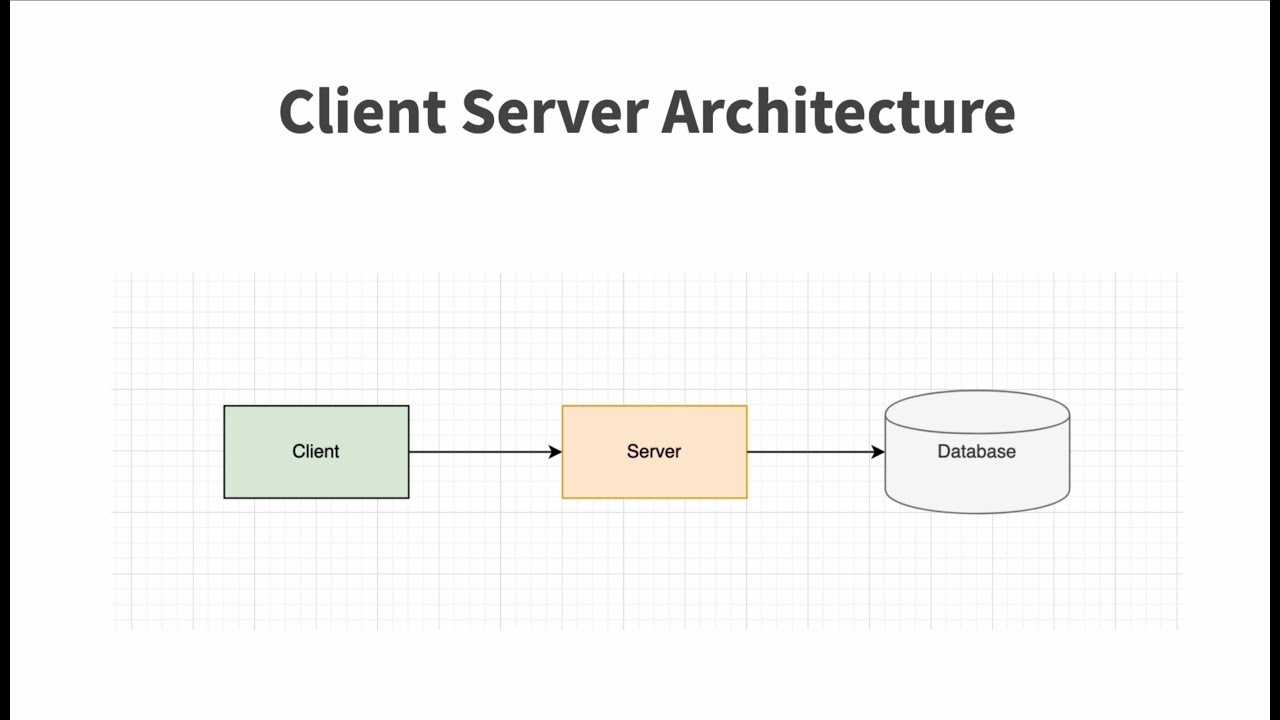Select the green Client box
The image size is (1280, 720).
coord(316,452)
